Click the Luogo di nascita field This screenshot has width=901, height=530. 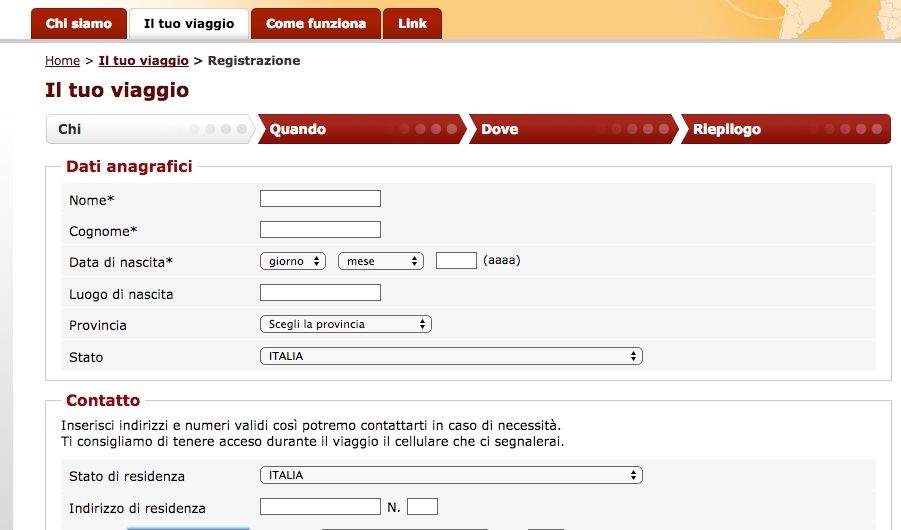320,293
